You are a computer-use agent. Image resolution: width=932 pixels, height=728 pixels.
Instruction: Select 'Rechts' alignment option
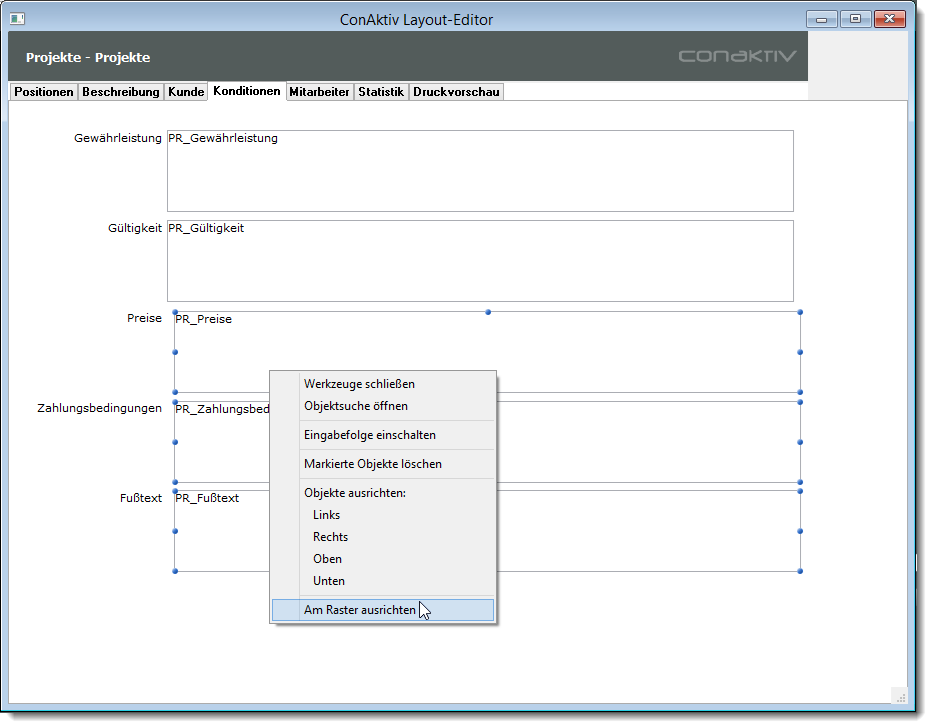[330, 537]
